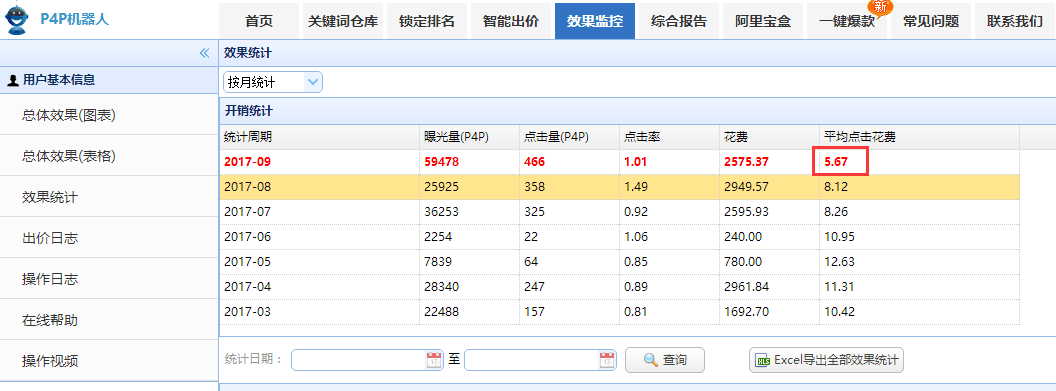
Task: Open the 一键爆款 tab
Action: coord(847,21)
